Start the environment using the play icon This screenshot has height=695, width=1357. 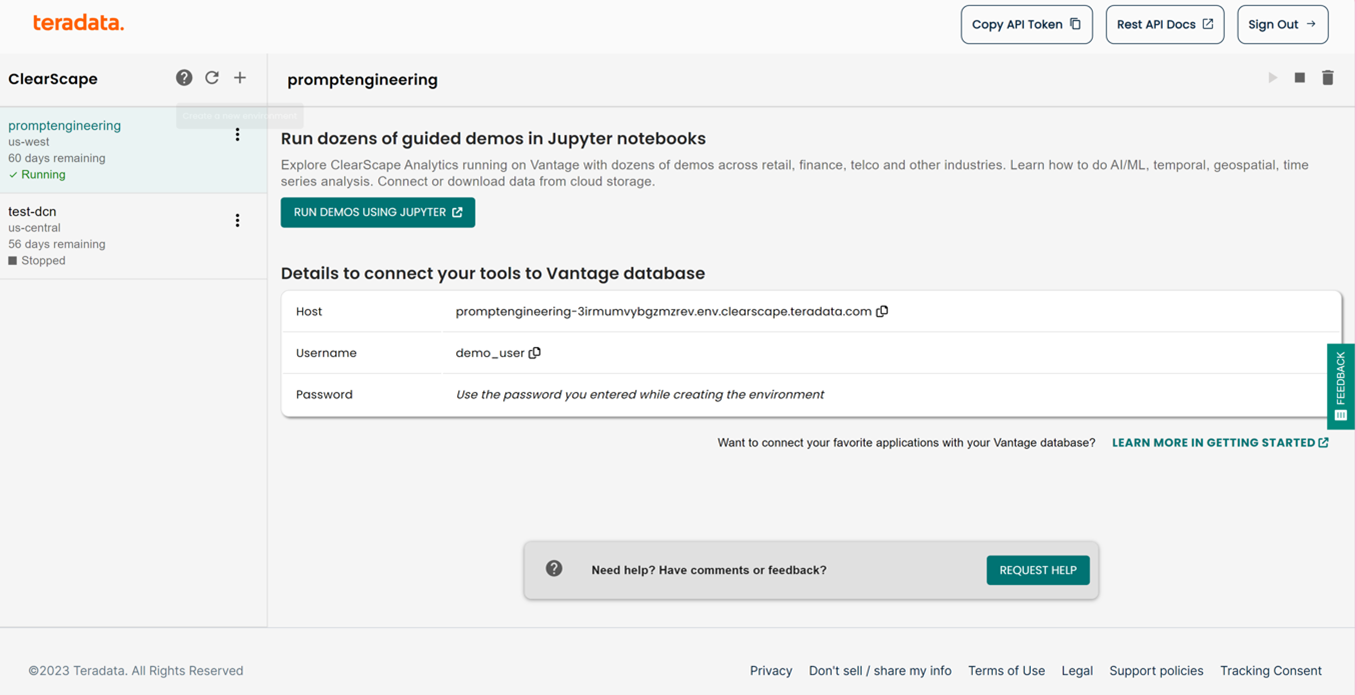click(1272, 77)
